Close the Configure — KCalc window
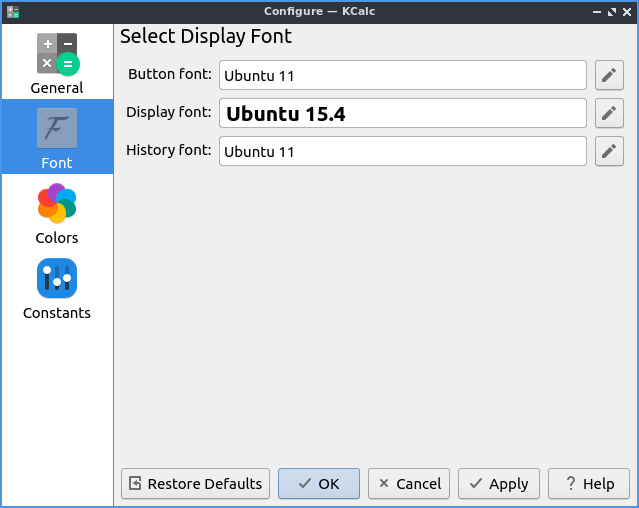 (x=626, y=11)
